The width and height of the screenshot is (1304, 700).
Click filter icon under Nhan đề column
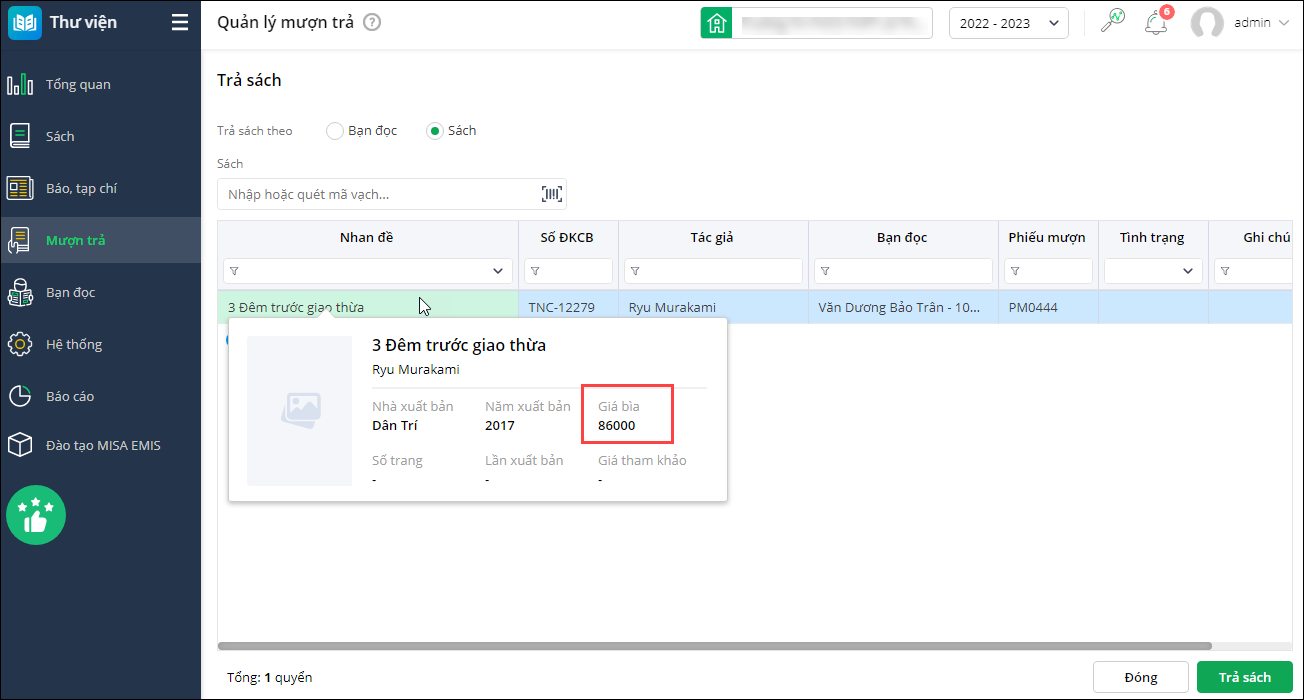point(234,271)
